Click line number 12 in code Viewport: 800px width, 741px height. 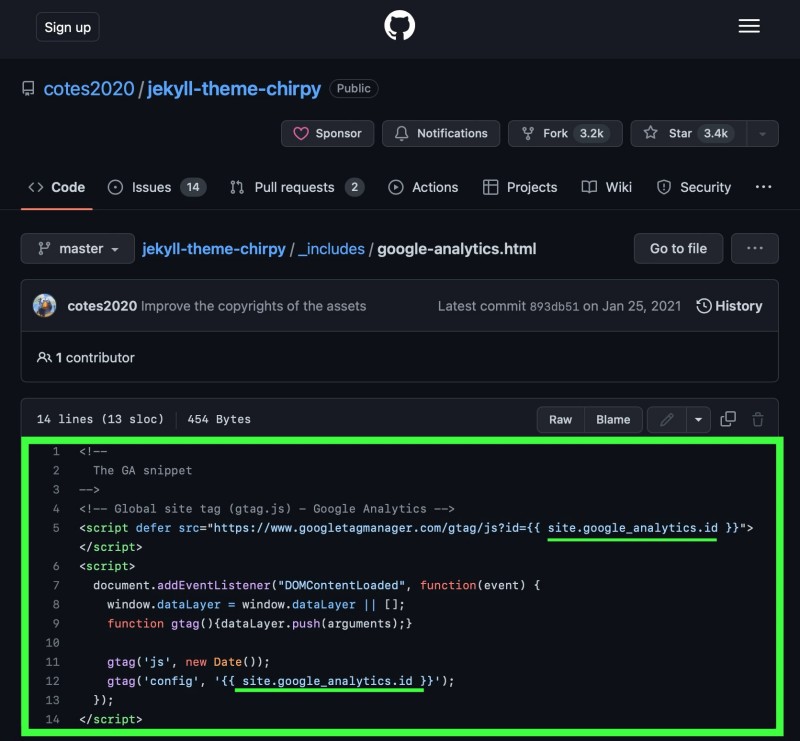(x=53, y=681)
